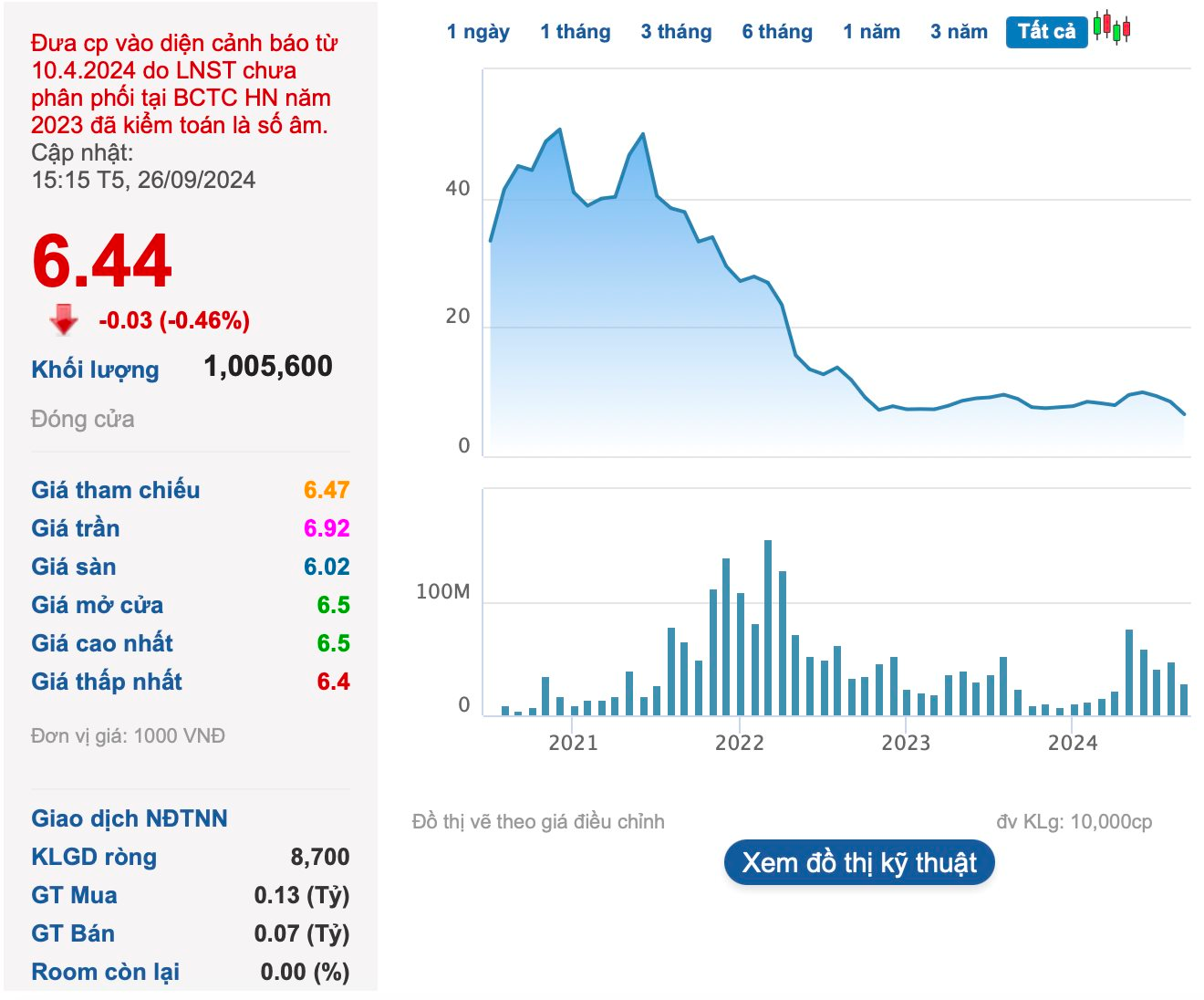Screen dimensions: 1204x1000
Task: Click the 'Room còn lại' label
Action: tap(105, 972)
